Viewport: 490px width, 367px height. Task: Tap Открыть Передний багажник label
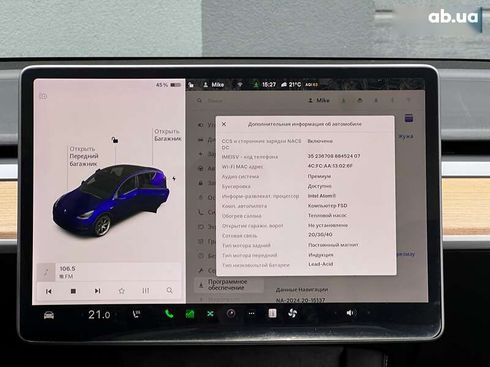coord(84,156)
